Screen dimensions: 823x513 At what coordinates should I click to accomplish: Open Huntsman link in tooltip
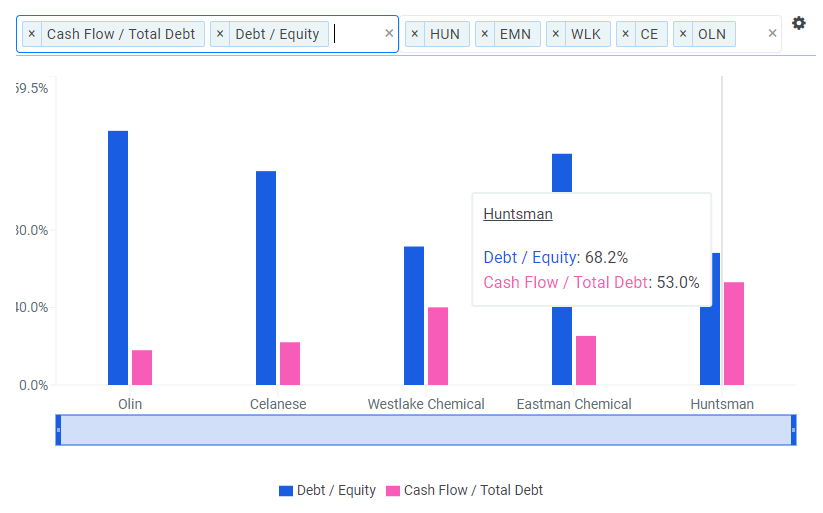click(518, 214)
